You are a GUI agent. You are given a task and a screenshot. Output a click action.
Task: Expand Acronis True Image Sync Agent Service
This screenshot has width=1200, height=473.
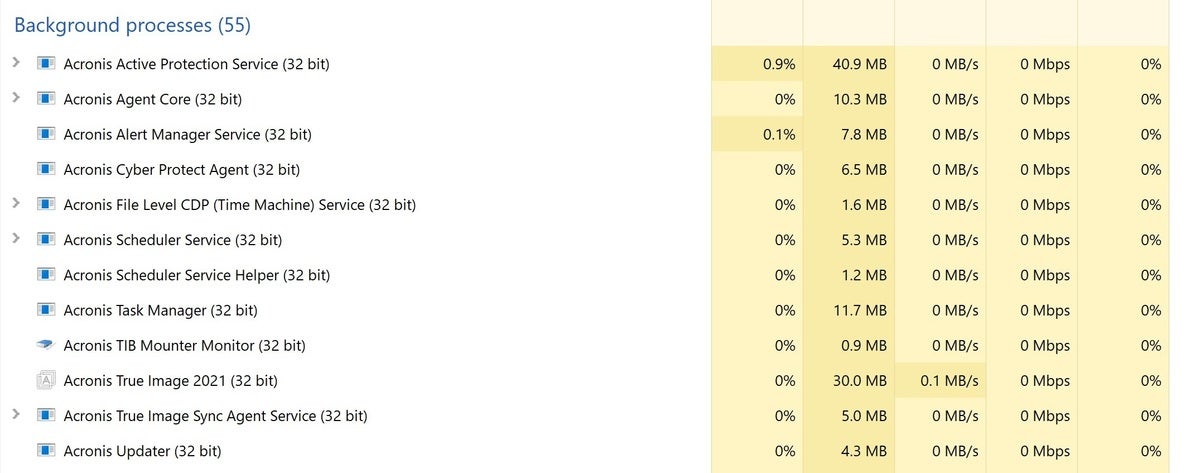pos(16,414)
